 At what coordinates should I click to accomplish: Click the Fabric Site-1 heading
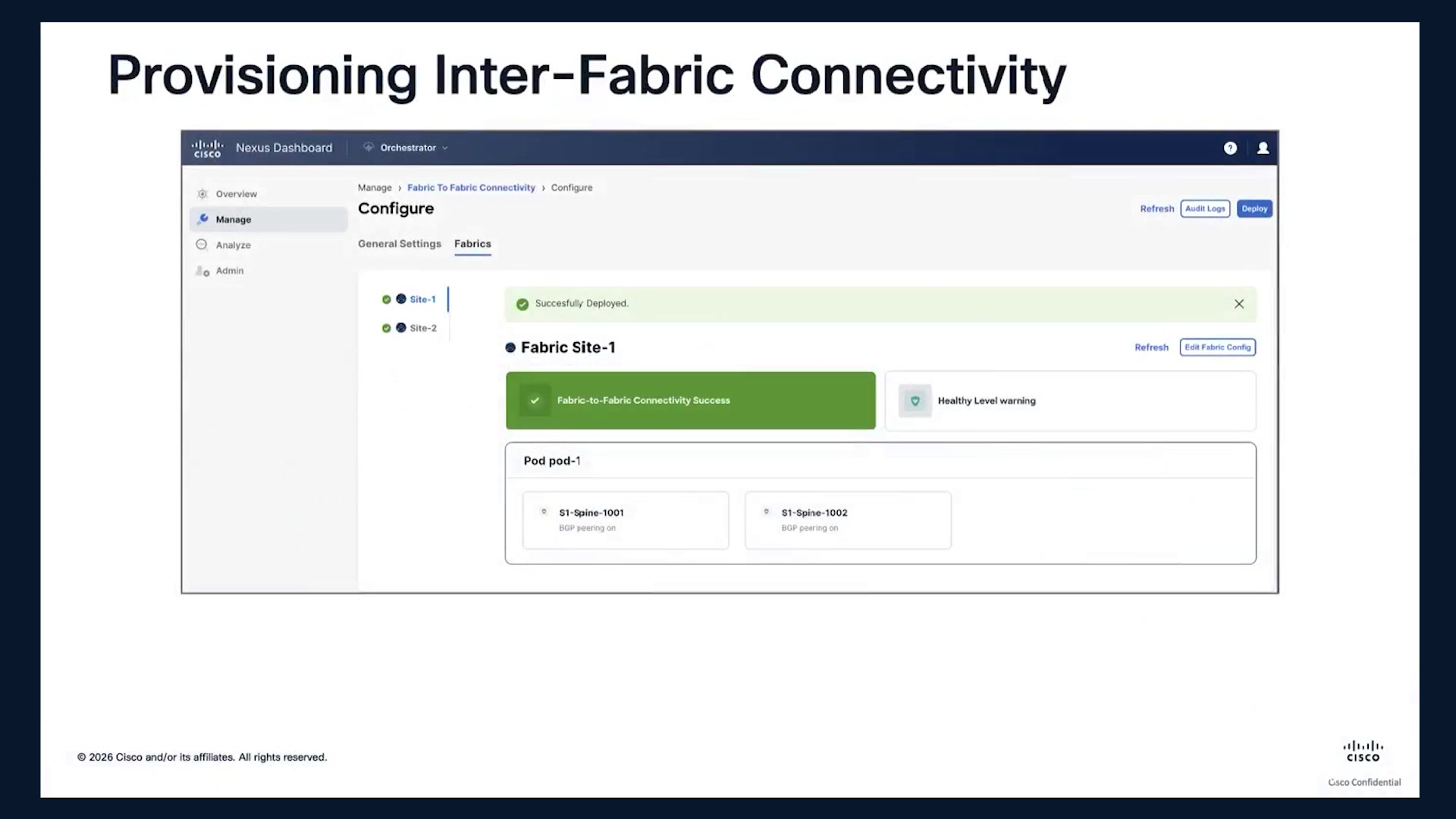[568, 347]
